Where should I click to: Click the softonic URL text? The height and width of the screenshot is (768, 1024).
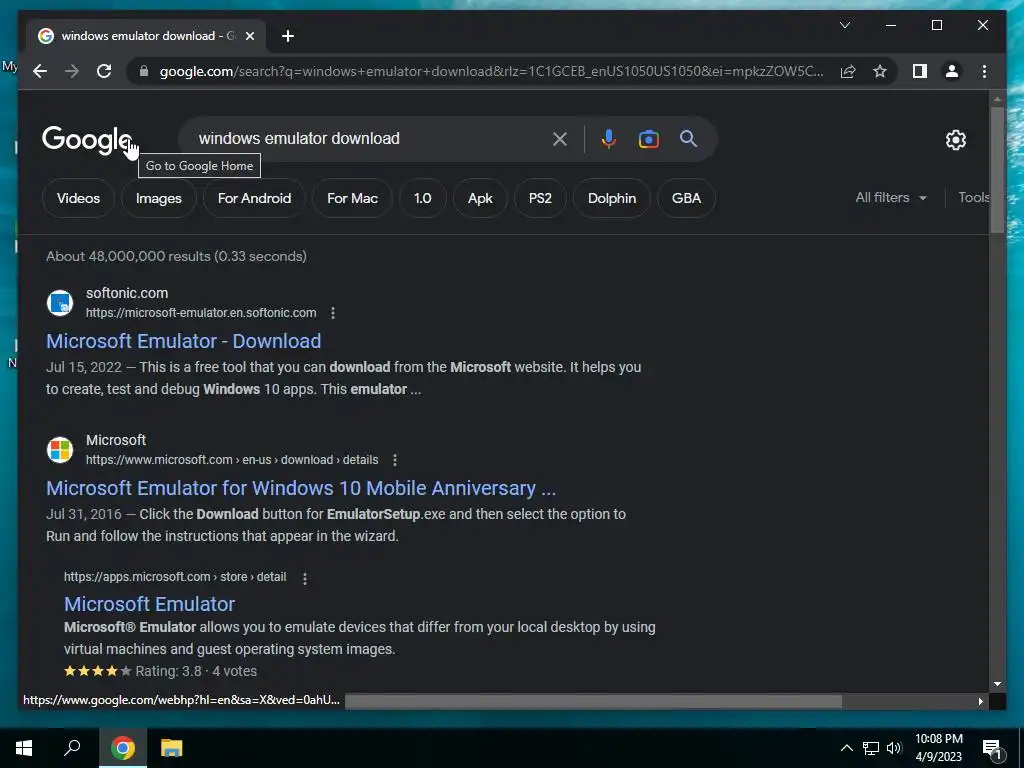point(201,313)
